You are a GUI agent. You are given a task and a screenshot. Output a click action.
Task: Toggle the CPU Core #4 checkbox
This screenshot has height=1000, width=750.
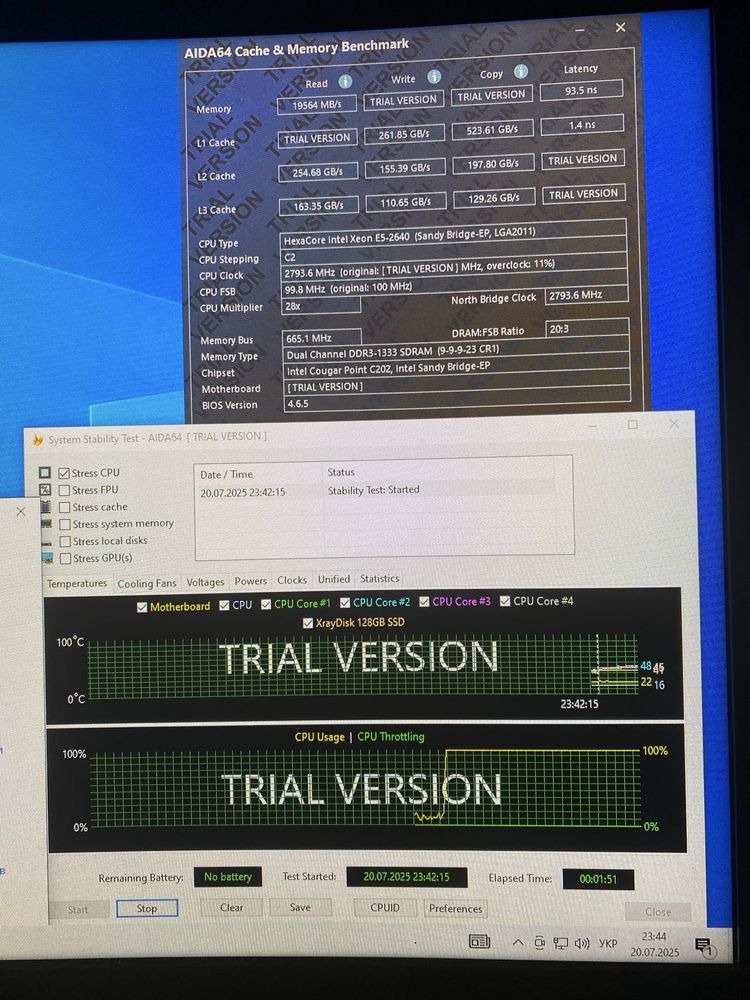tap(505, 601)
